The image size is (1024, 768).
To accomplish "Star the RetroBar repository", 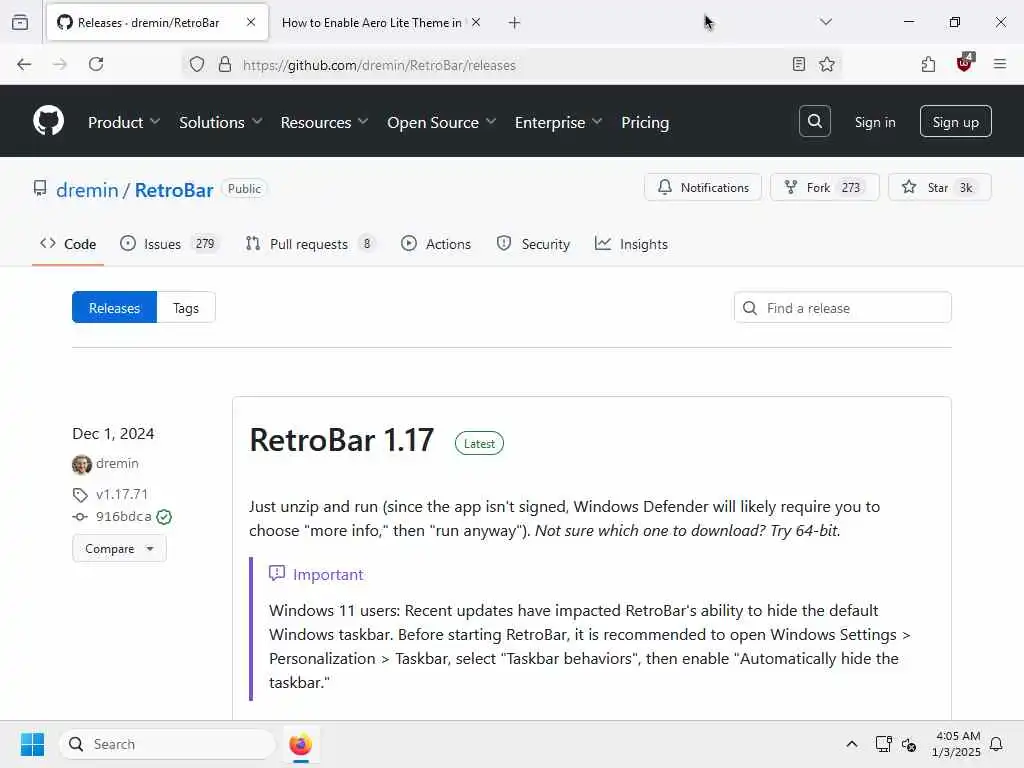I will [939, 187].
